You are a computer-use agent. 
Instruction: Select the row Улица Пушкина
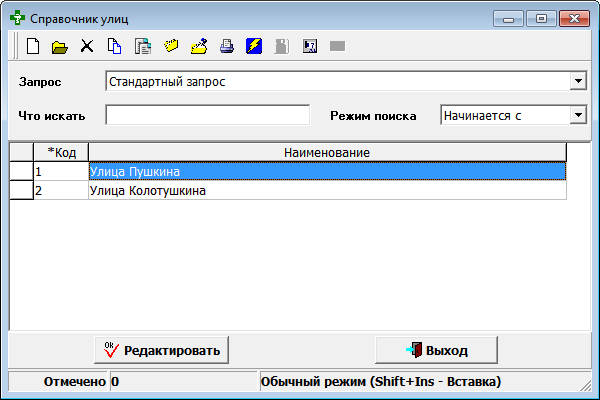click(x=327, y=171)
